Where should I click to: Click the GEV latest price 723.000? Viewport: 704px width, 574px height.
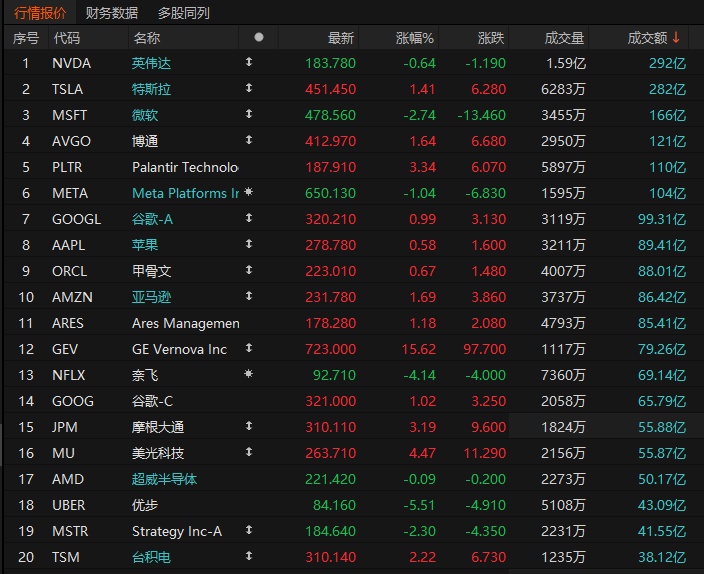330,349
